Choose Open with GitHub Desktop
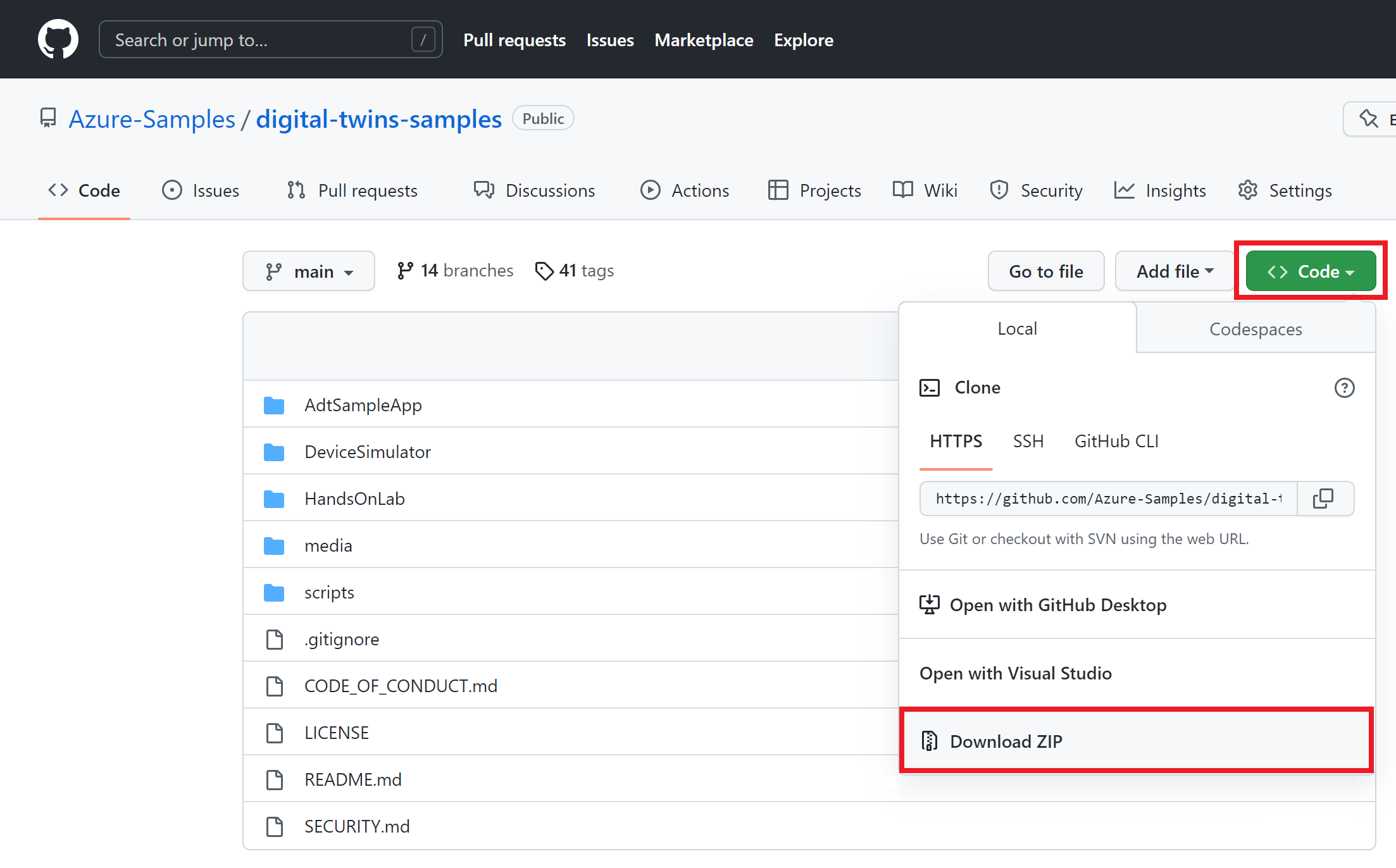Screen dimensions: 1396x868 point(1058,605)
